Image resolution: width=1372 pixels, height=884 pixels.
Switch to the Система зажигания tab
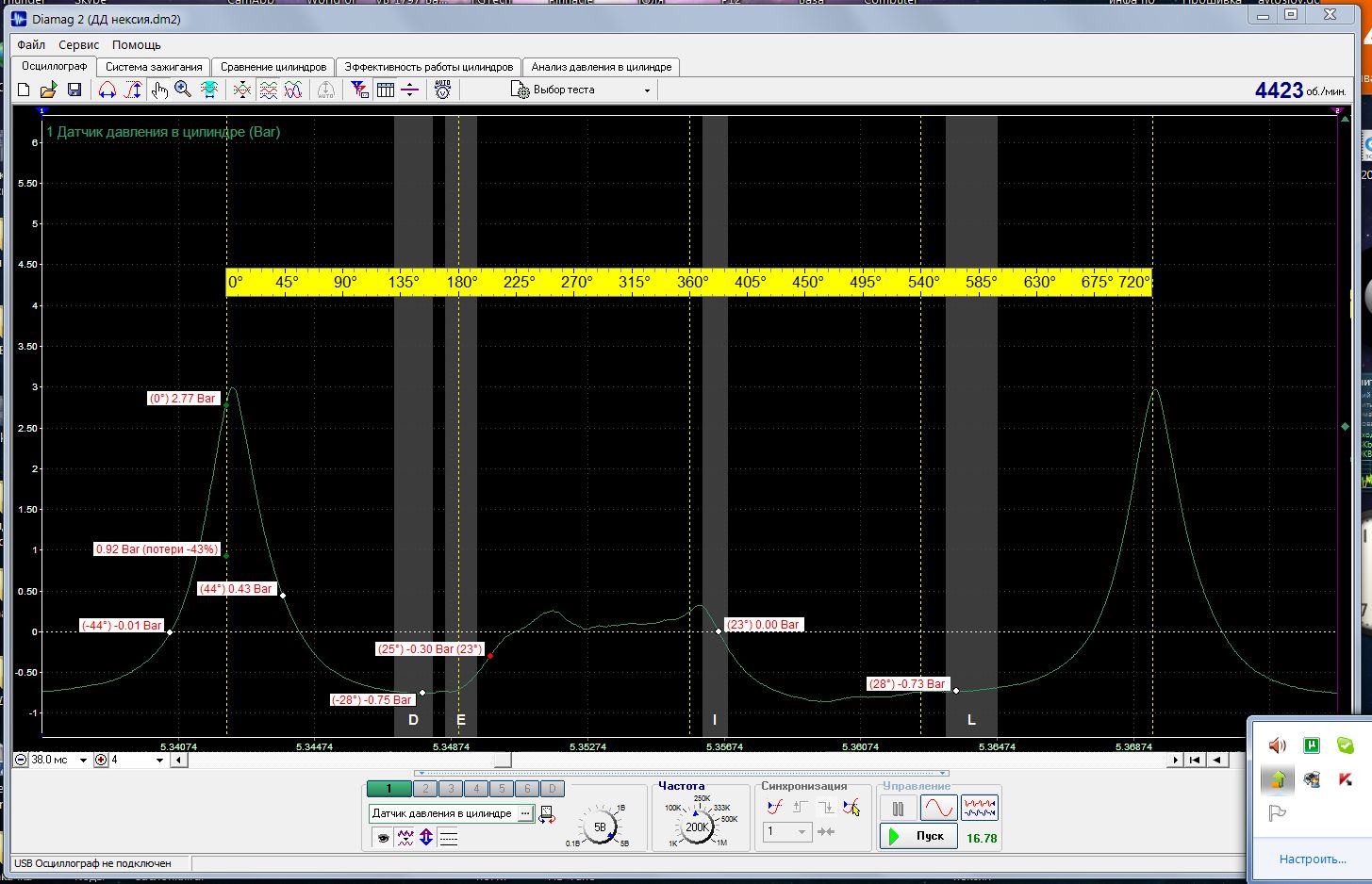point(154,67)
